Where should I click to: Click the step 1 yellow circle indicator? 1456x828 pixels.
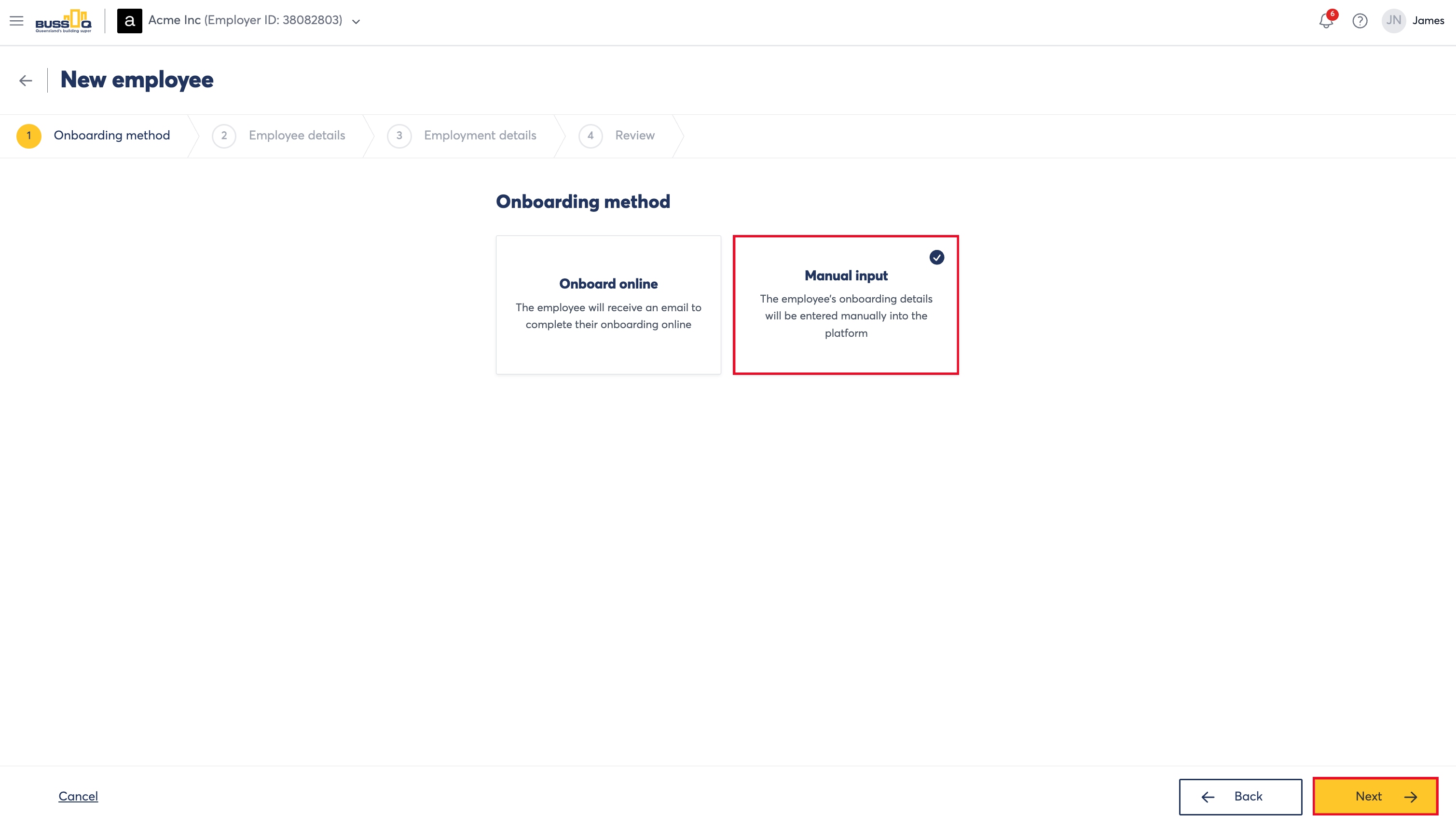click(x=29, y=136)
